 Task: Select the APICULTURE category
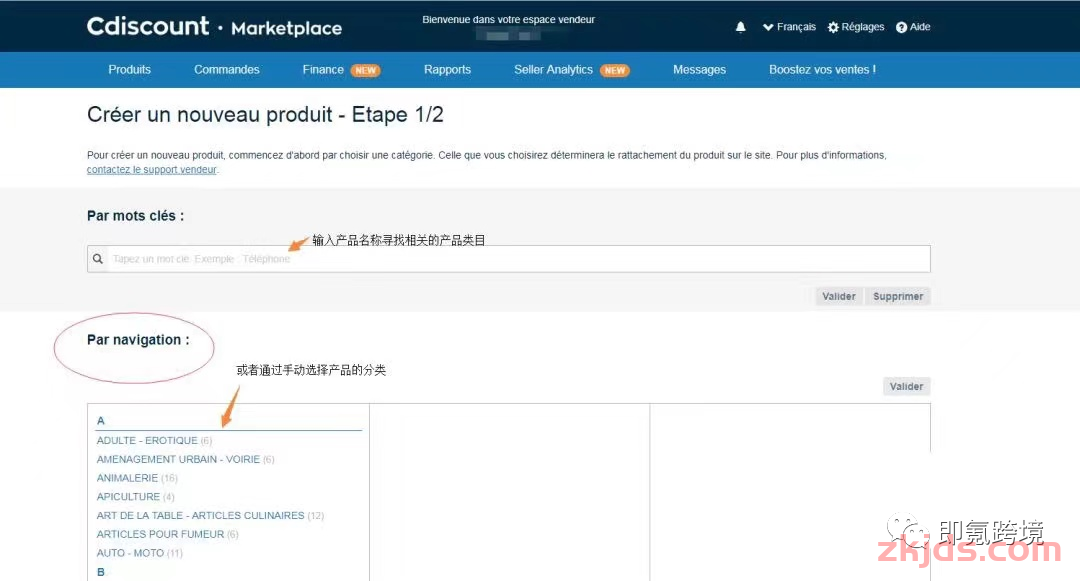point(136,496)
